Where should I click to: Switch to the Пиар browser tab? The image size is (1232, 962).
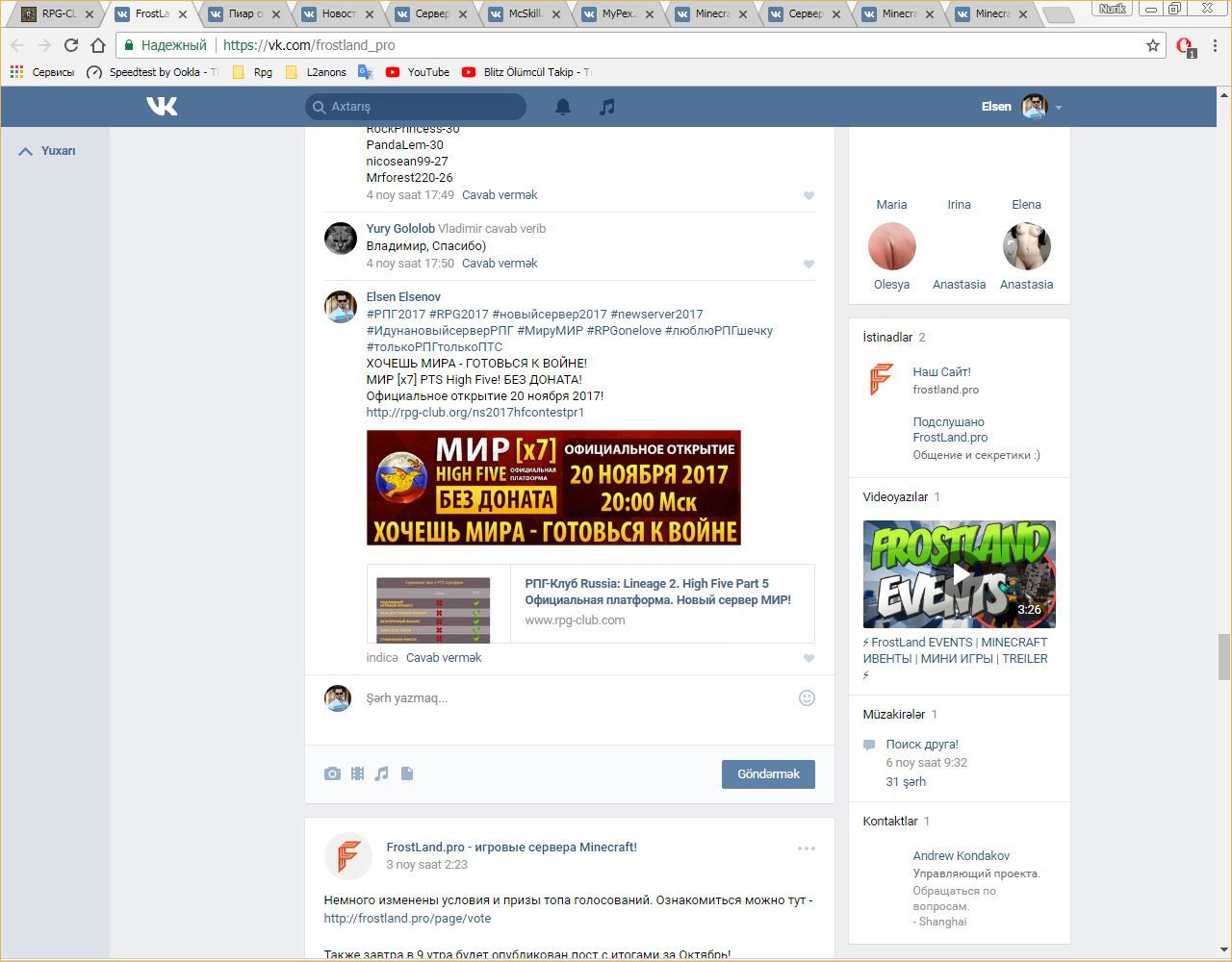[243, 14]
